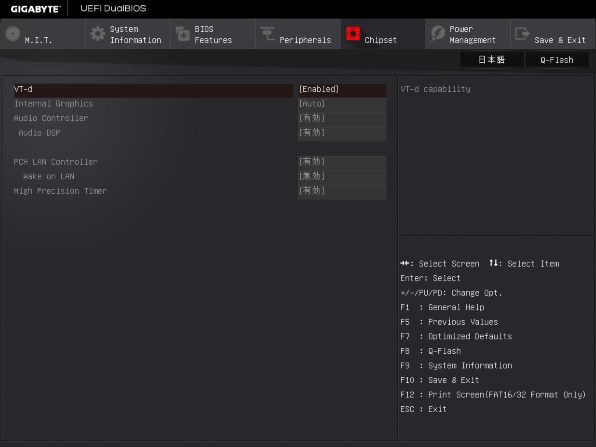Click the System Information gear icon
596x447 pixels.
[x=98, y=34]
